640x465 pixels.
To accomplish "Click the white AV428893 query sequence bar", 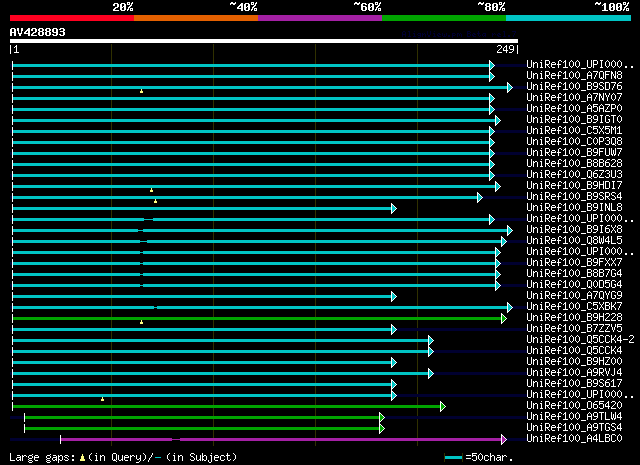I will point(264,41).
